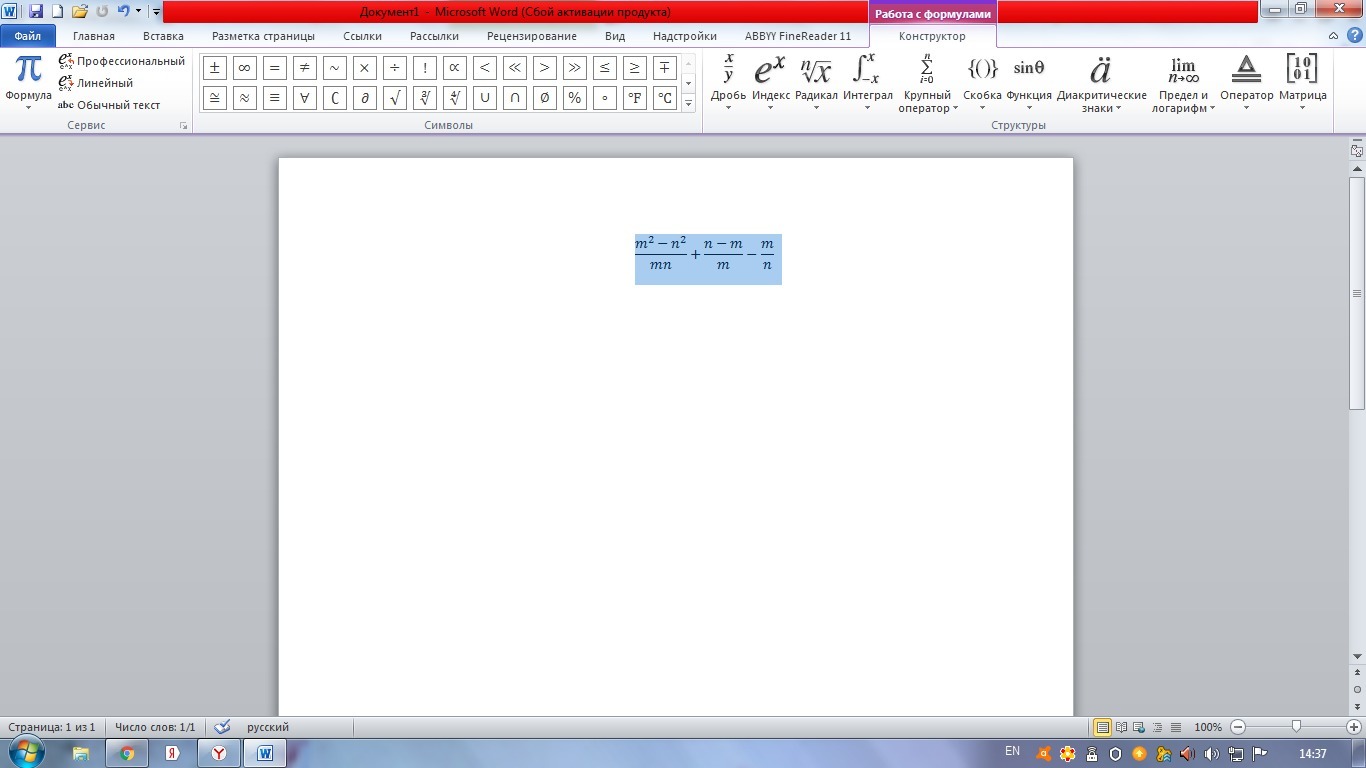Insert the multiplication sign symbol
This screenshot has height=768, width=1366.
tap(364, 68)
